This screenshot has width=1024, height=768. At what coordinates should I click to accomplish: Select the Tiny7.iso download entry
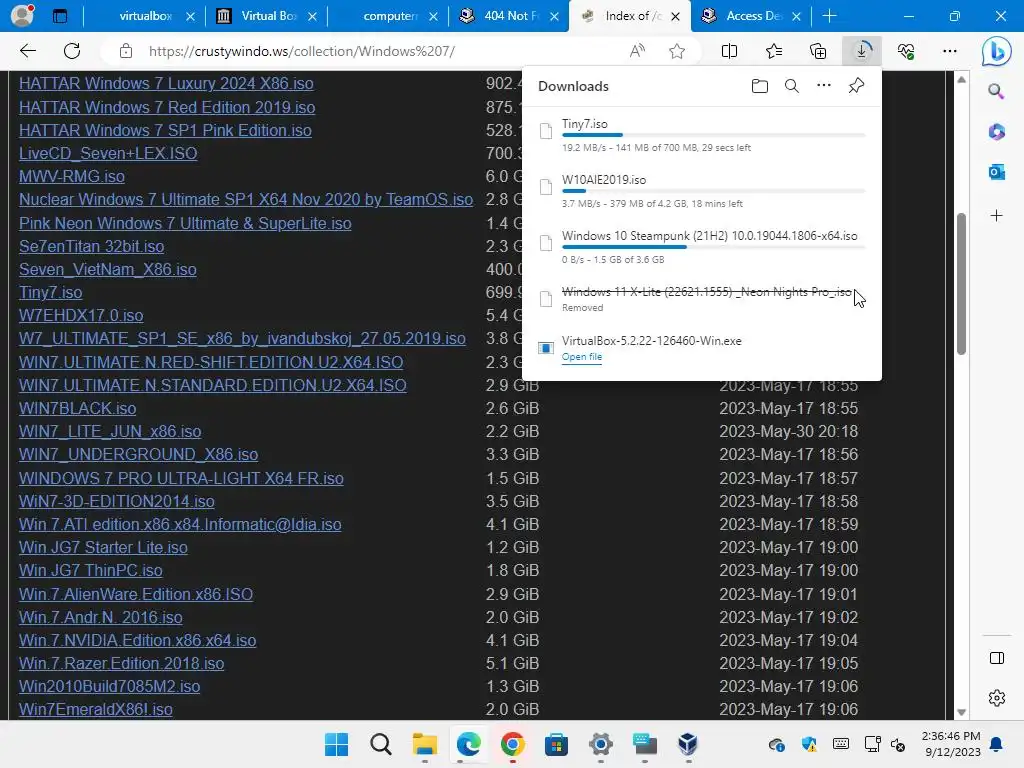coord(701,135)
